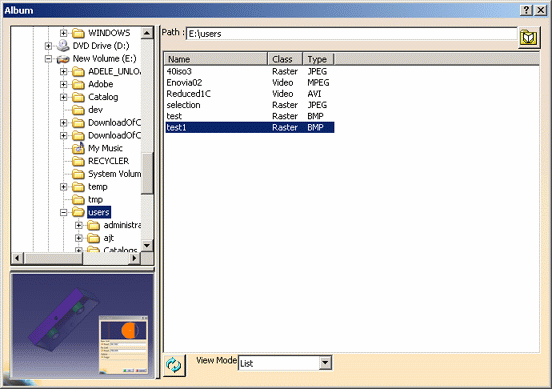This screenshot has width=552, height=389.
Task: Click the administra folder icon
Action: pos(93,225)
